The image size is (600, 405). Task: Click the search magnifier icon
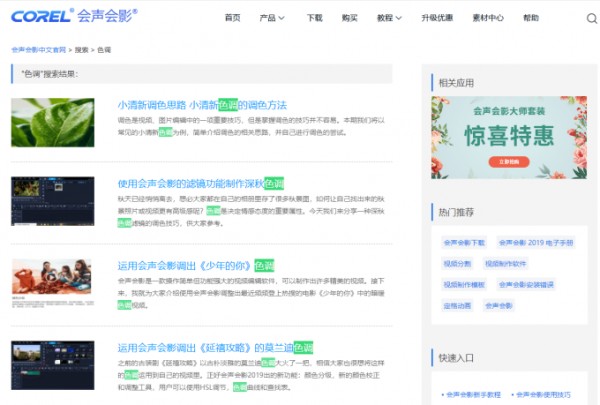(592, 18)
